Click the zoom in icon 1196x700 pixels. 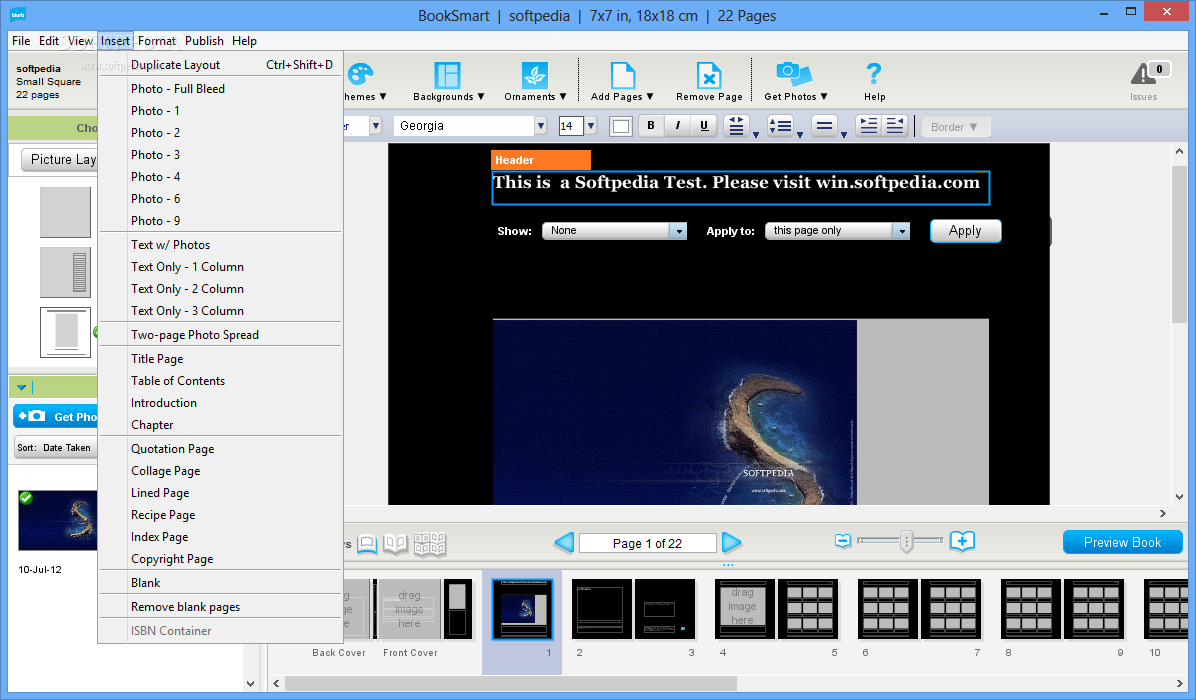[x=963, y=541]
